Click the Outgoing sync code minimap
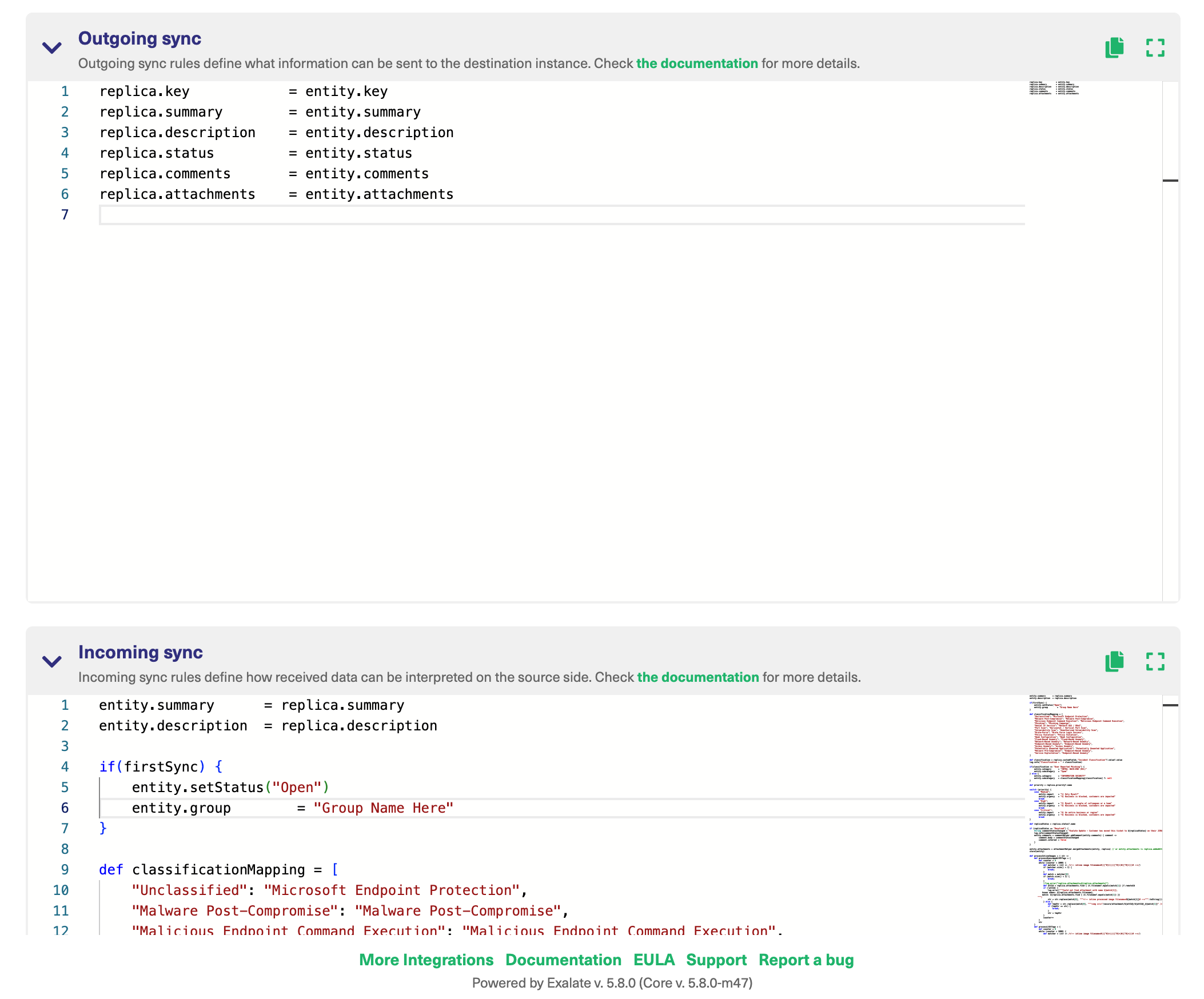 click(x=1093, y=341)
